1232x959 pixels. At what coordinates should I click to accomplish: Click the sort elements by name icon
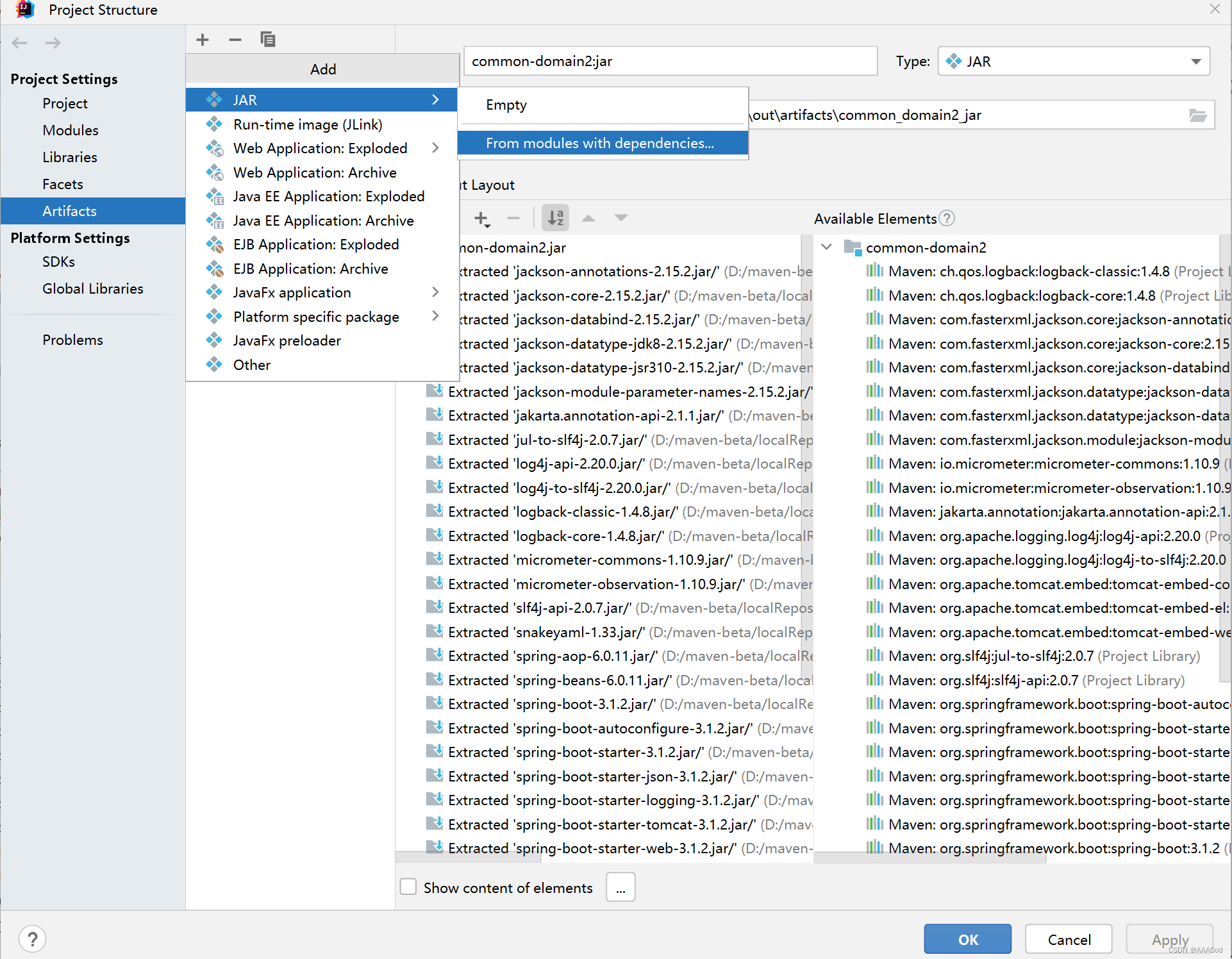(555, 218)
